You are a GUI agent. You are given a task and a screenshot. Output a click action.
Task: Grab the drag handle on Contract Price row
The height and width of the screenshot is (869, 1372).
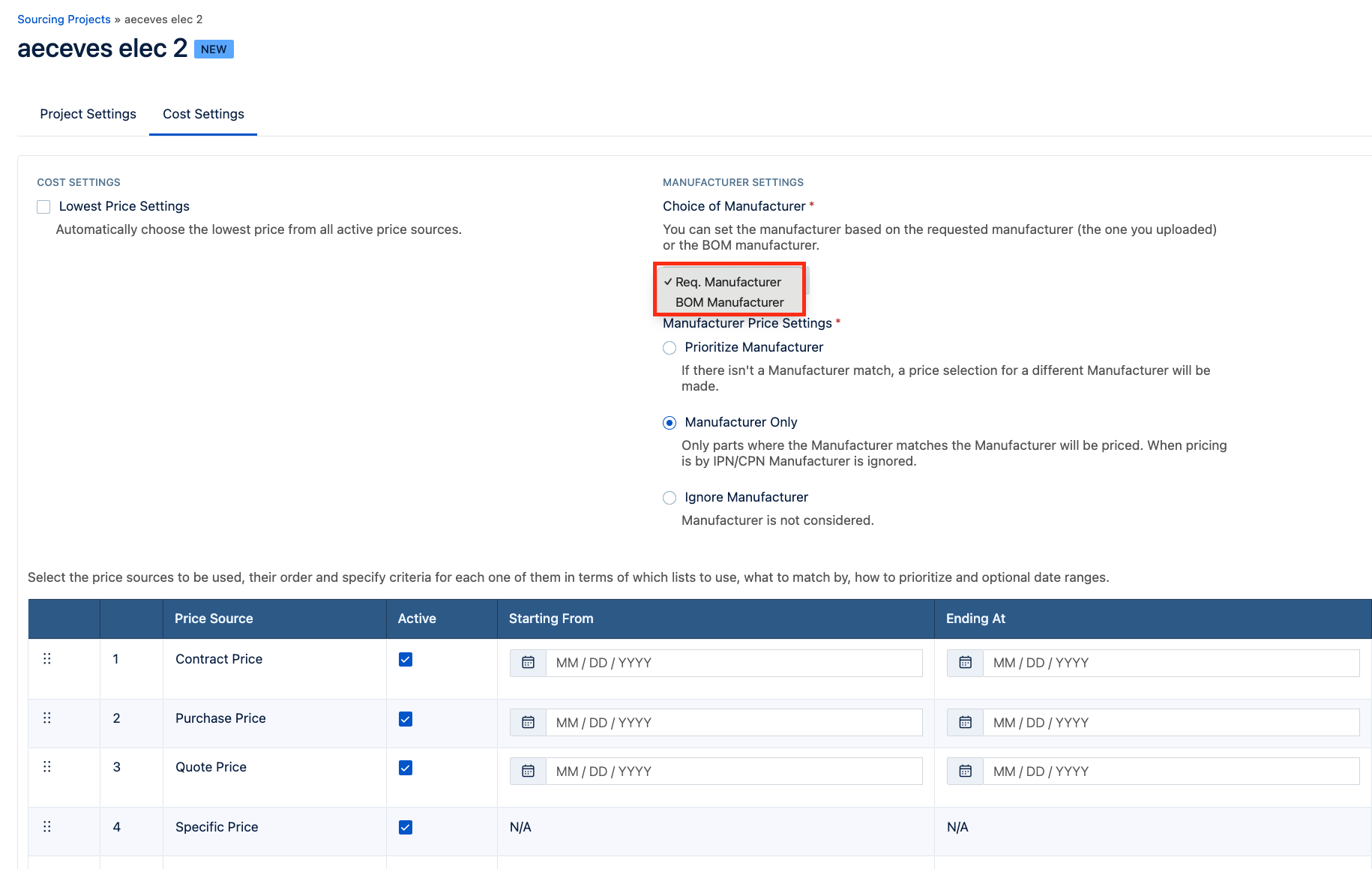(47, 659)
